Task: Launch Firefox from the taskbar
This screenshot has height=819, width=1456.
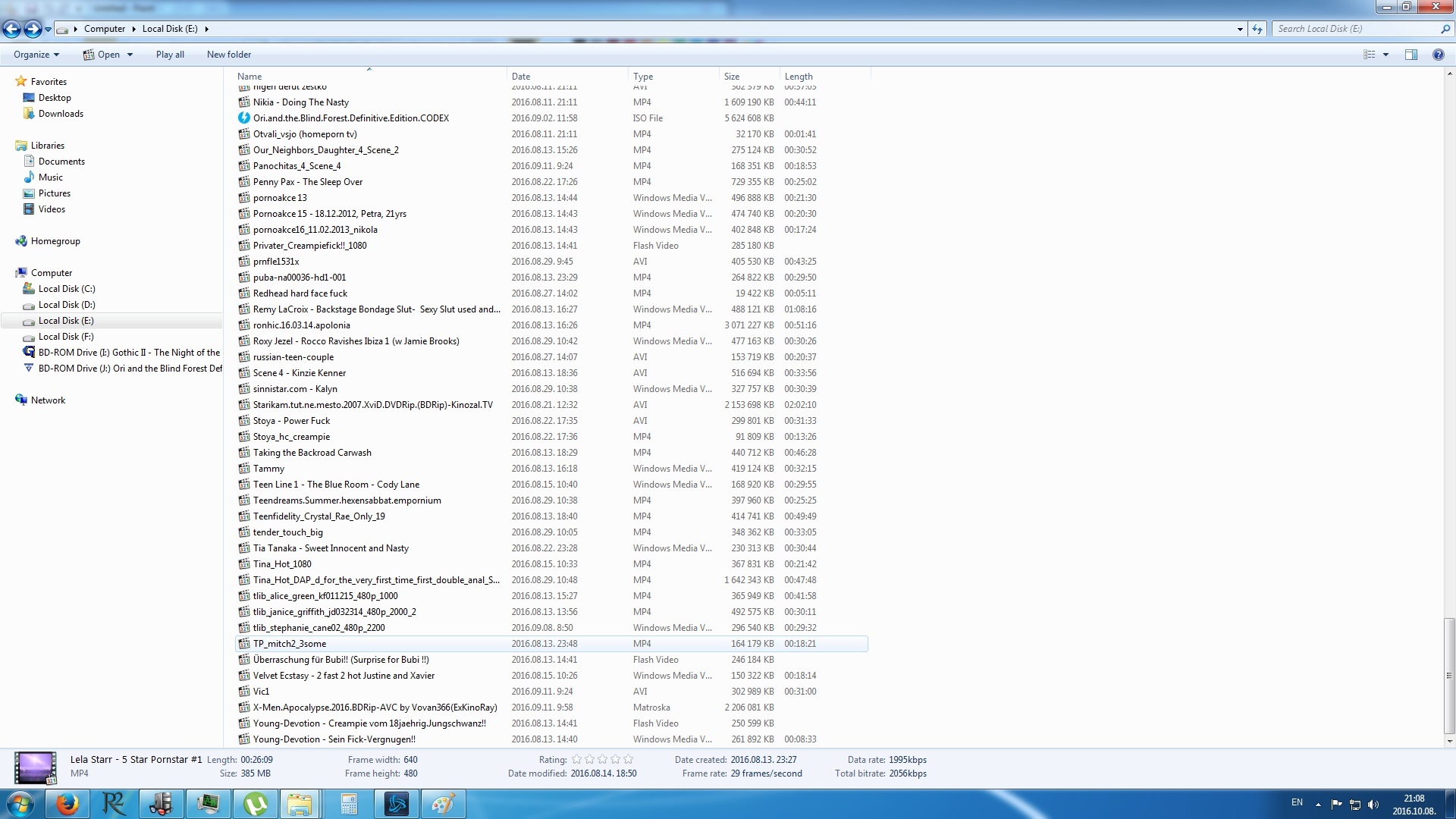Action: (67, 804)
